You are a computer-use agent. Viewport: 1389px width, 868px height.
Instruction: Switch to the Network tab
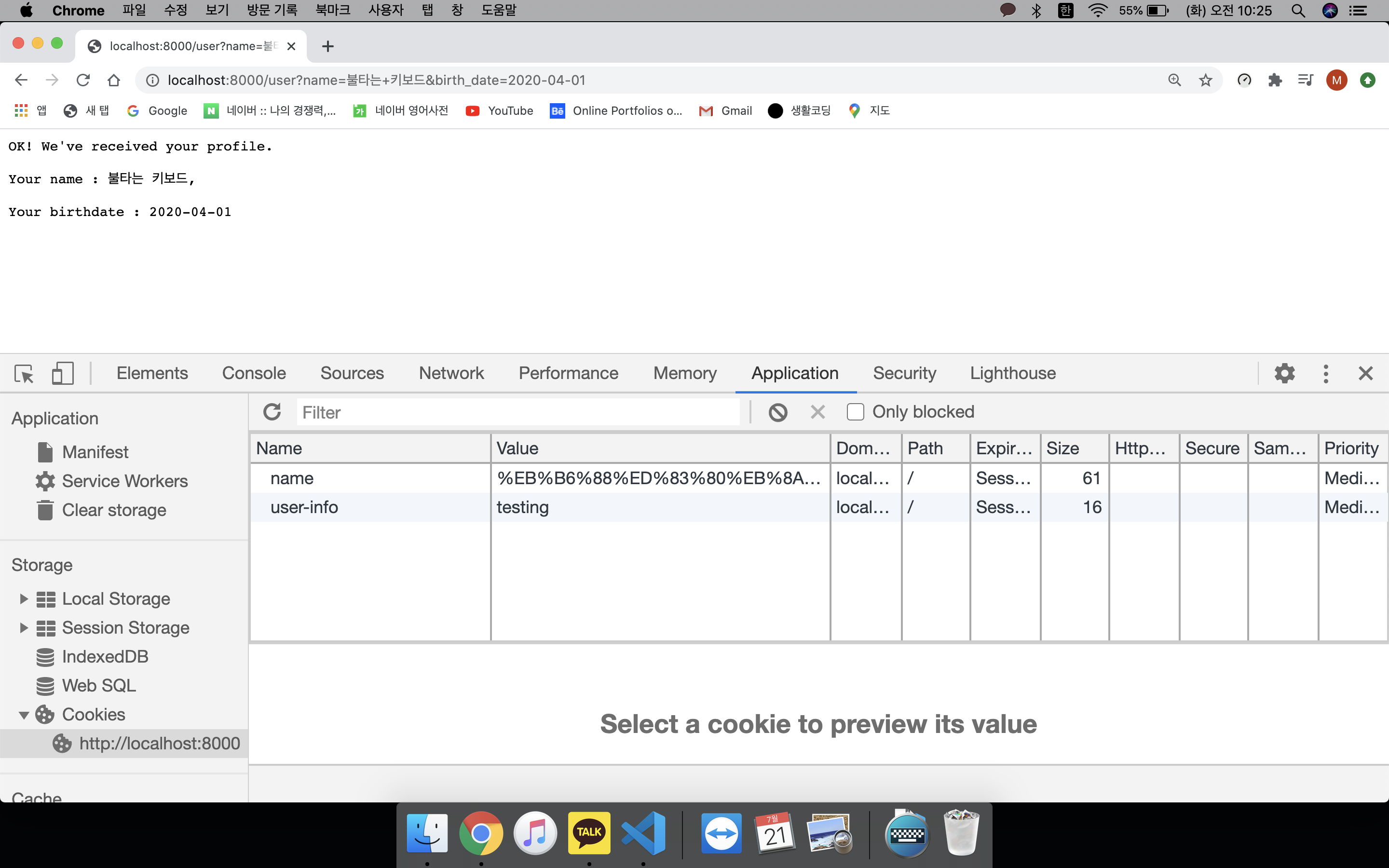coord(451,374)
